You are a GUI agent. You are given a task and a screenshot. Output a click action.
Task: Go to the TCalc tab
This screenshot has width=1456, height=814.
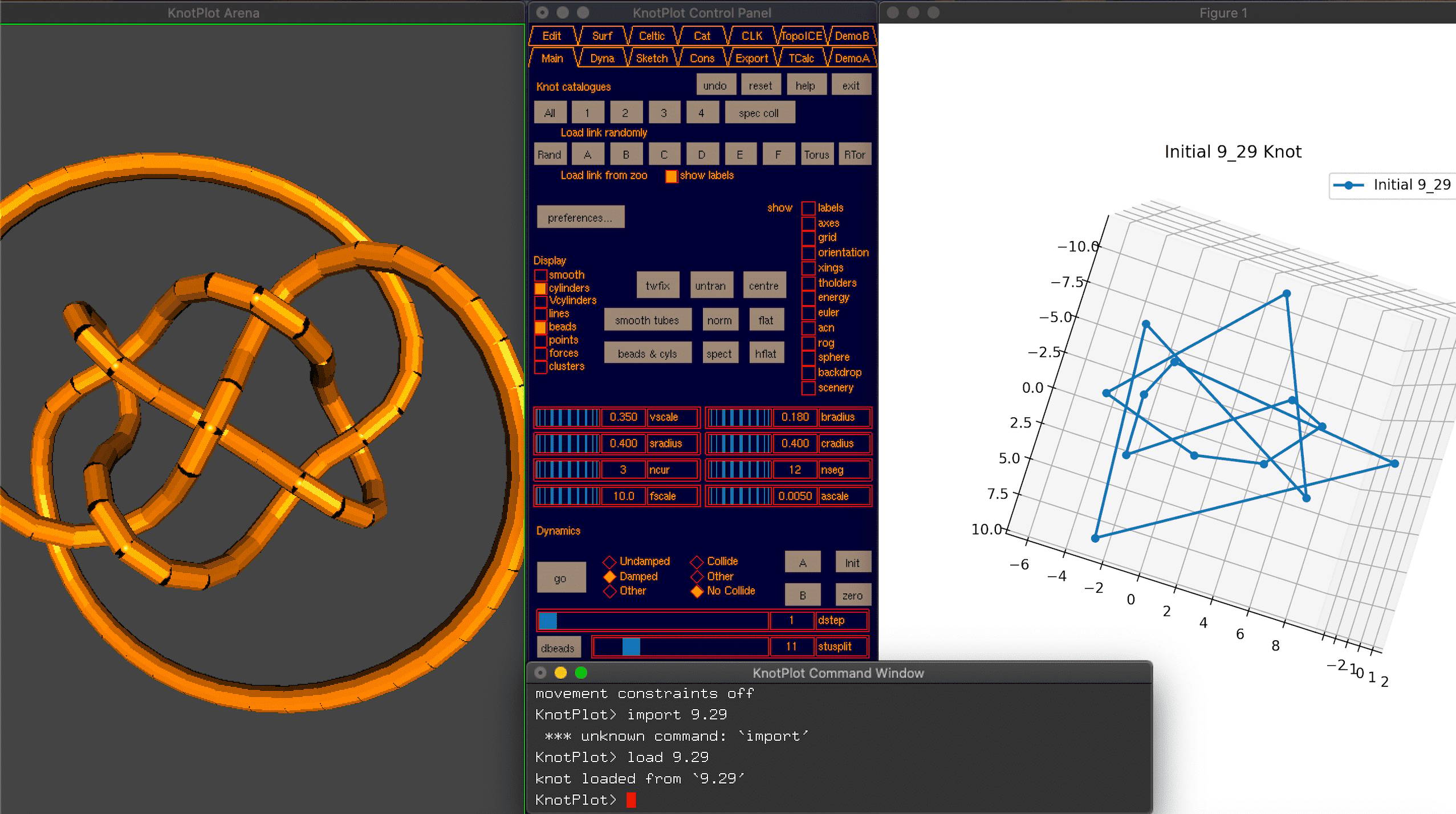click(x=801, y=58)
